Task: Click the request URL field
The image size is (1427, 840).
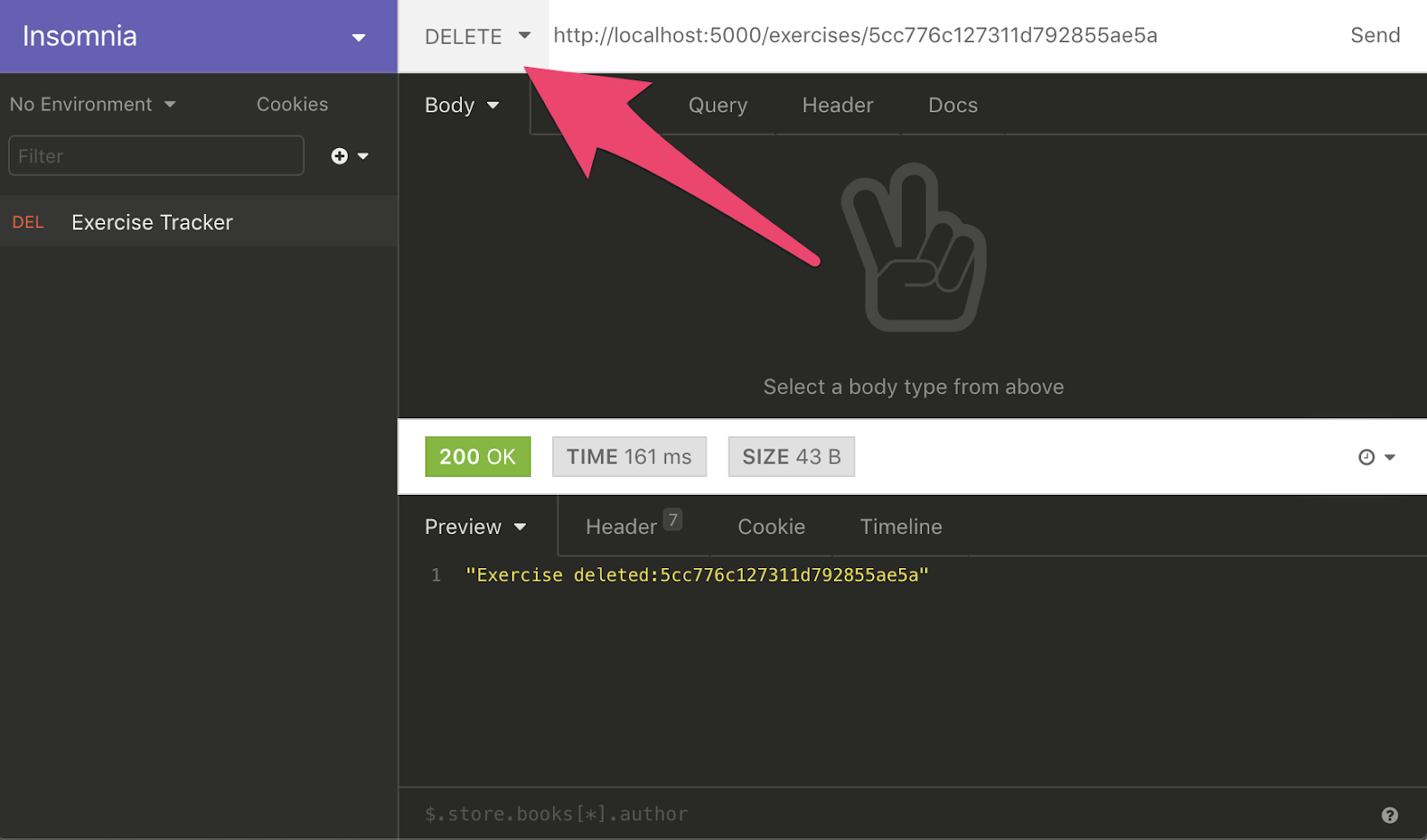Action: point(941,36)
